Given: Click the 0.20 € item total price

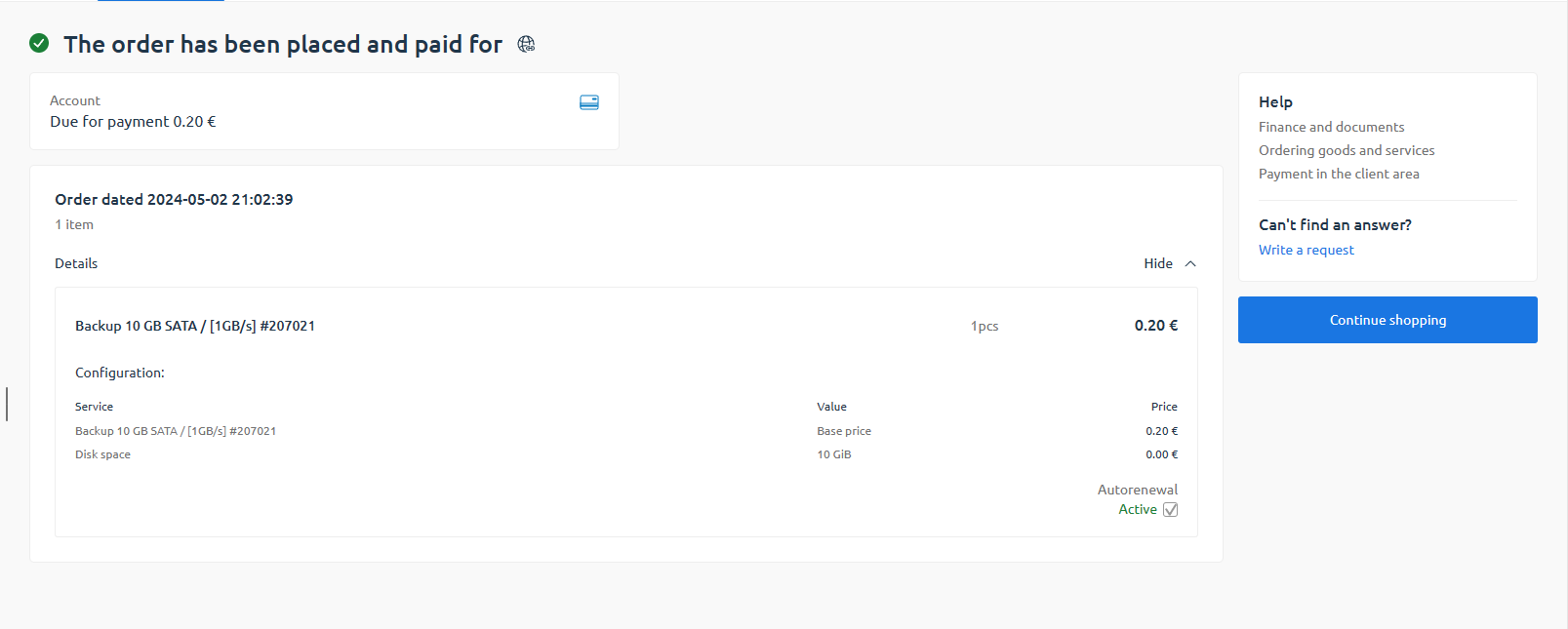Looking at the screenshot, I should (x=1155, y=327).
